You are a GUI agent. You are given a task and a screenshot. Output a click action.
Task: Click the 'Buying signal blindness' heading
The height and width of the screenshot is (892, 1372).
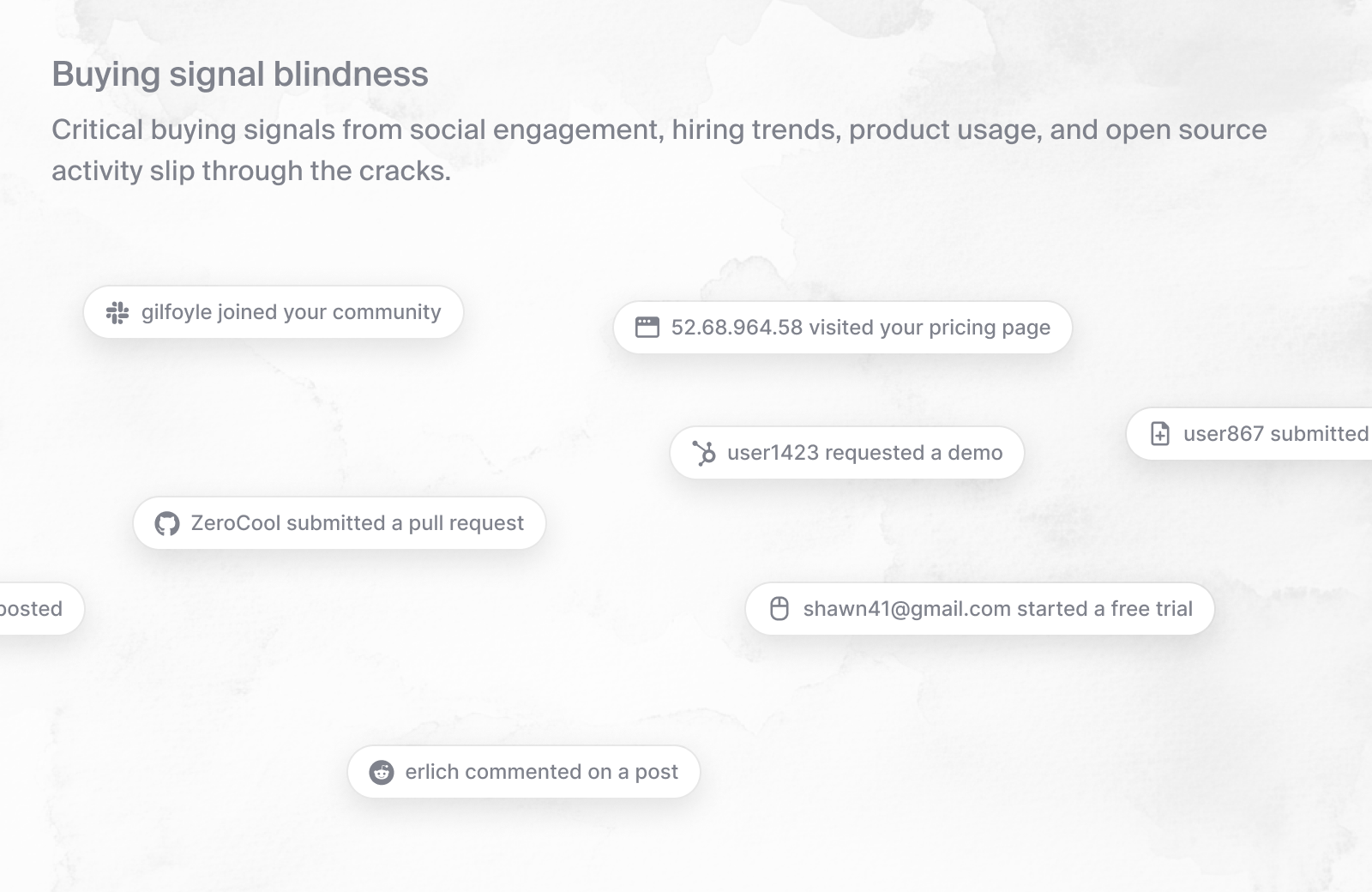tap(240, 75)
